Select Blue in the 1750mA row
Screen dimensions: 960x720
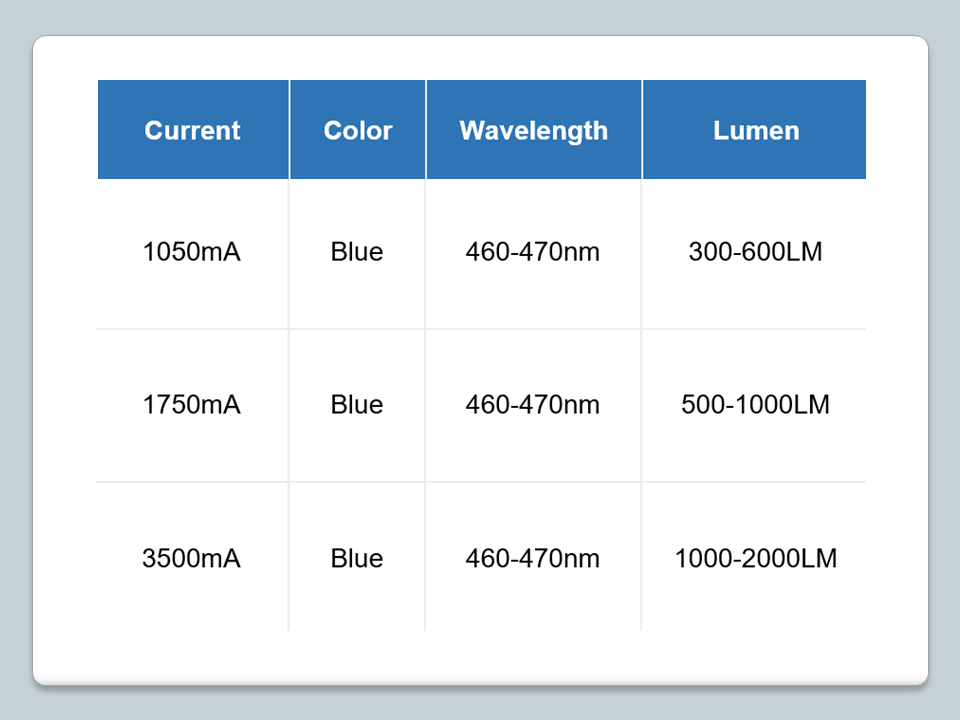[357, 405]
